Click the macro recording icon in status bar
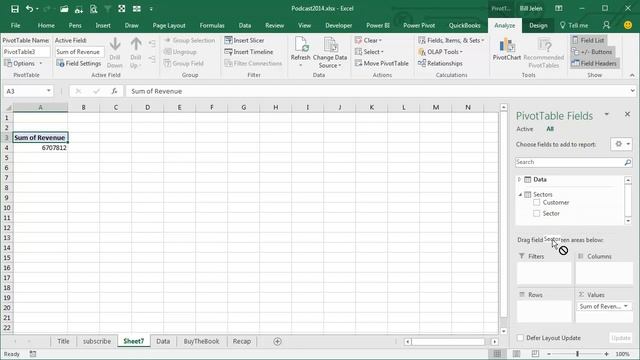The image size is (640, 360). click(x=33, y=354)
